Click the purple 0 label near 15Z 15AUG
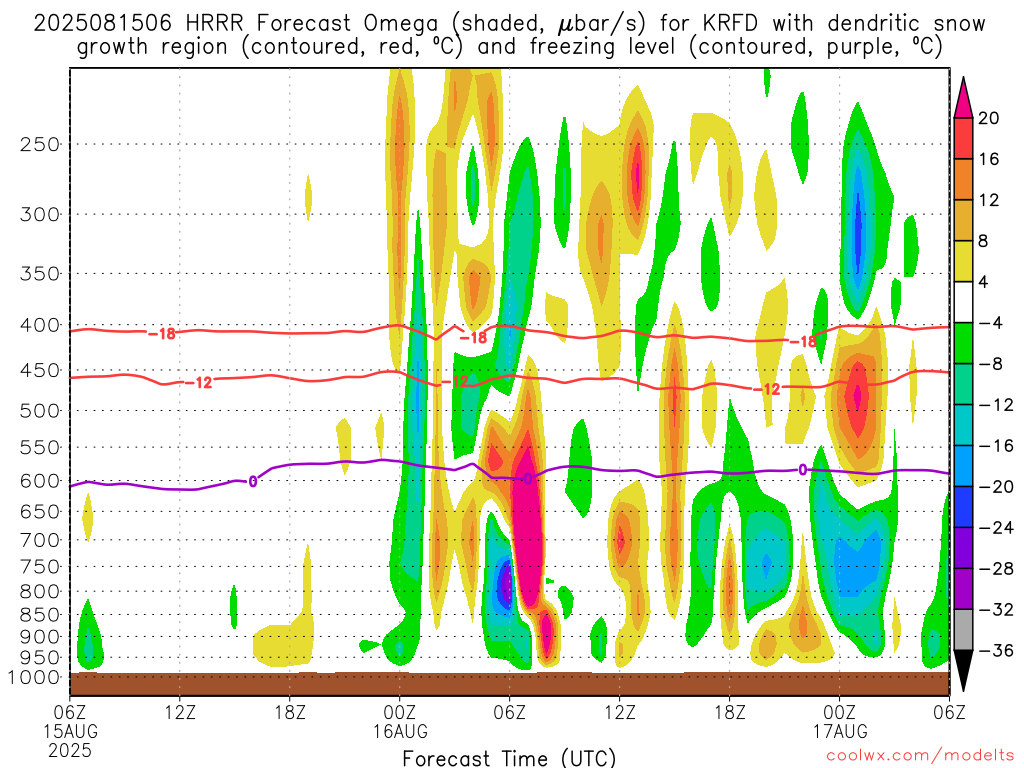 point(253,481)
